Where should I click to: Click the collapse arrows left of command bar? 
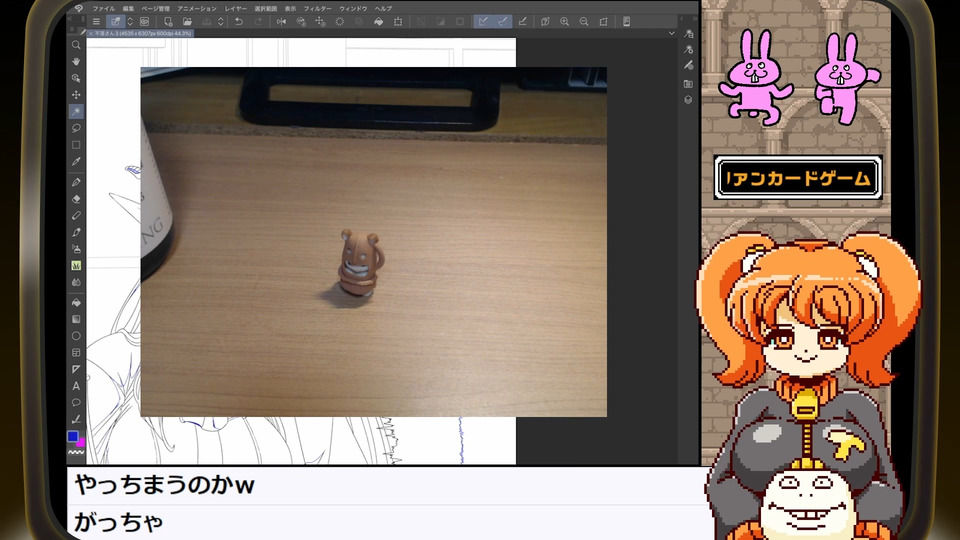click(69, 19)
